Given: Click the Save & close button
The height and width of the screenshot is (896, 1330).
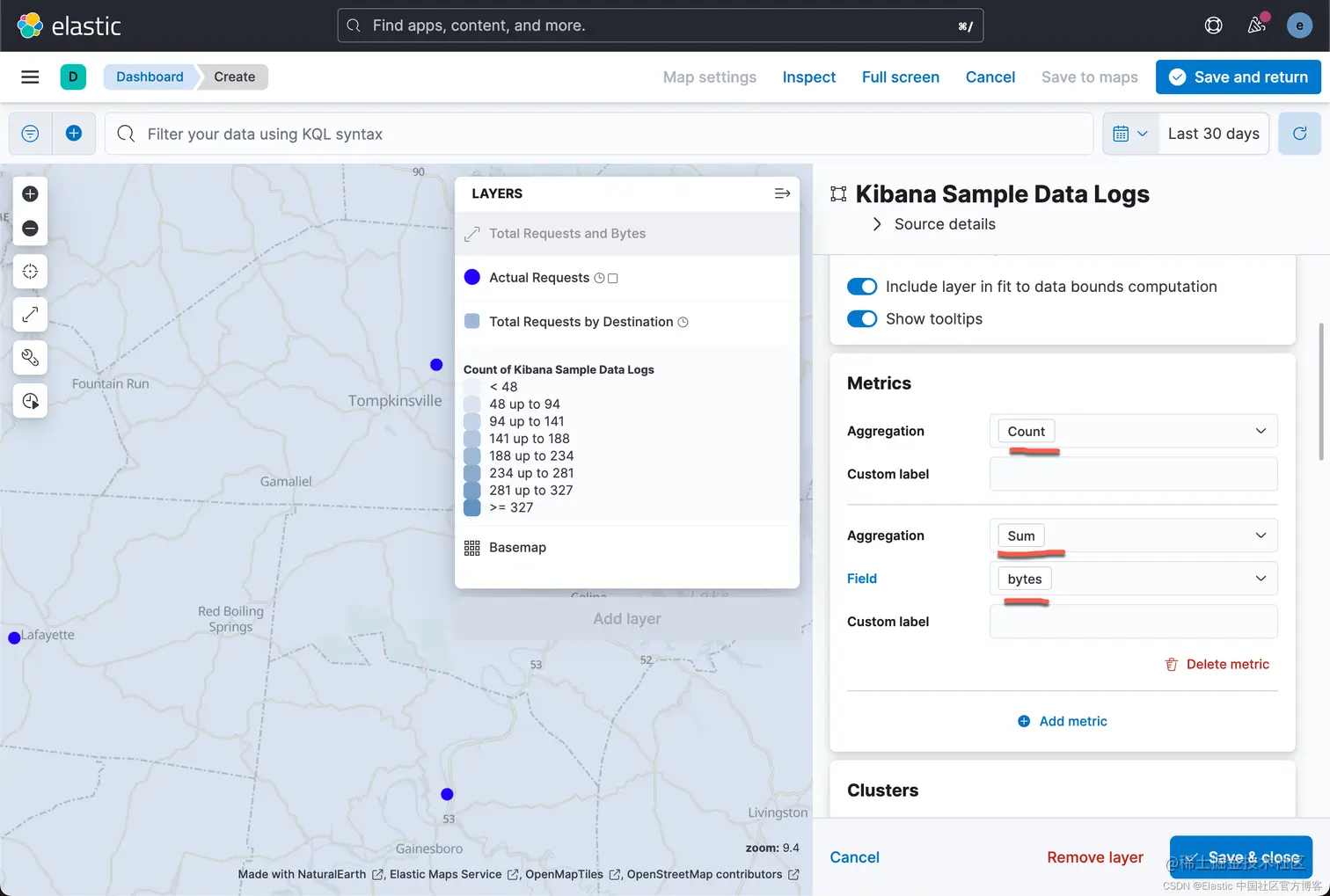Looking at the screenshot, I should (1240, 857).
